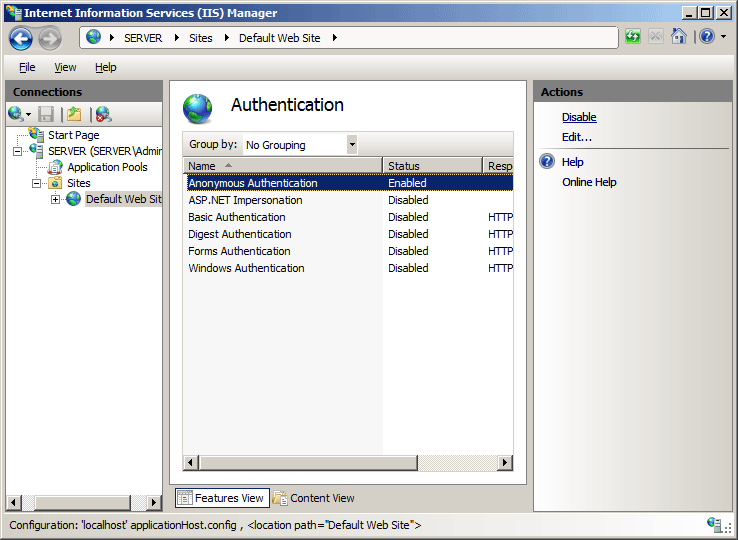Image resolution: width=738 pixels, height=540 pixels.
Task: Click the Delete Connection icon in Connections
Action: (x=103, y=114)
